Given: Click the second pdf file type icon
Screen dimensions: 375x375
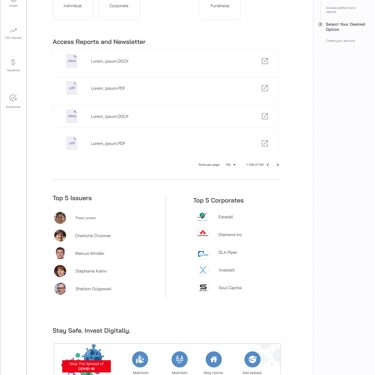Looking at the screenshot, I should click(x=72, y=143).
